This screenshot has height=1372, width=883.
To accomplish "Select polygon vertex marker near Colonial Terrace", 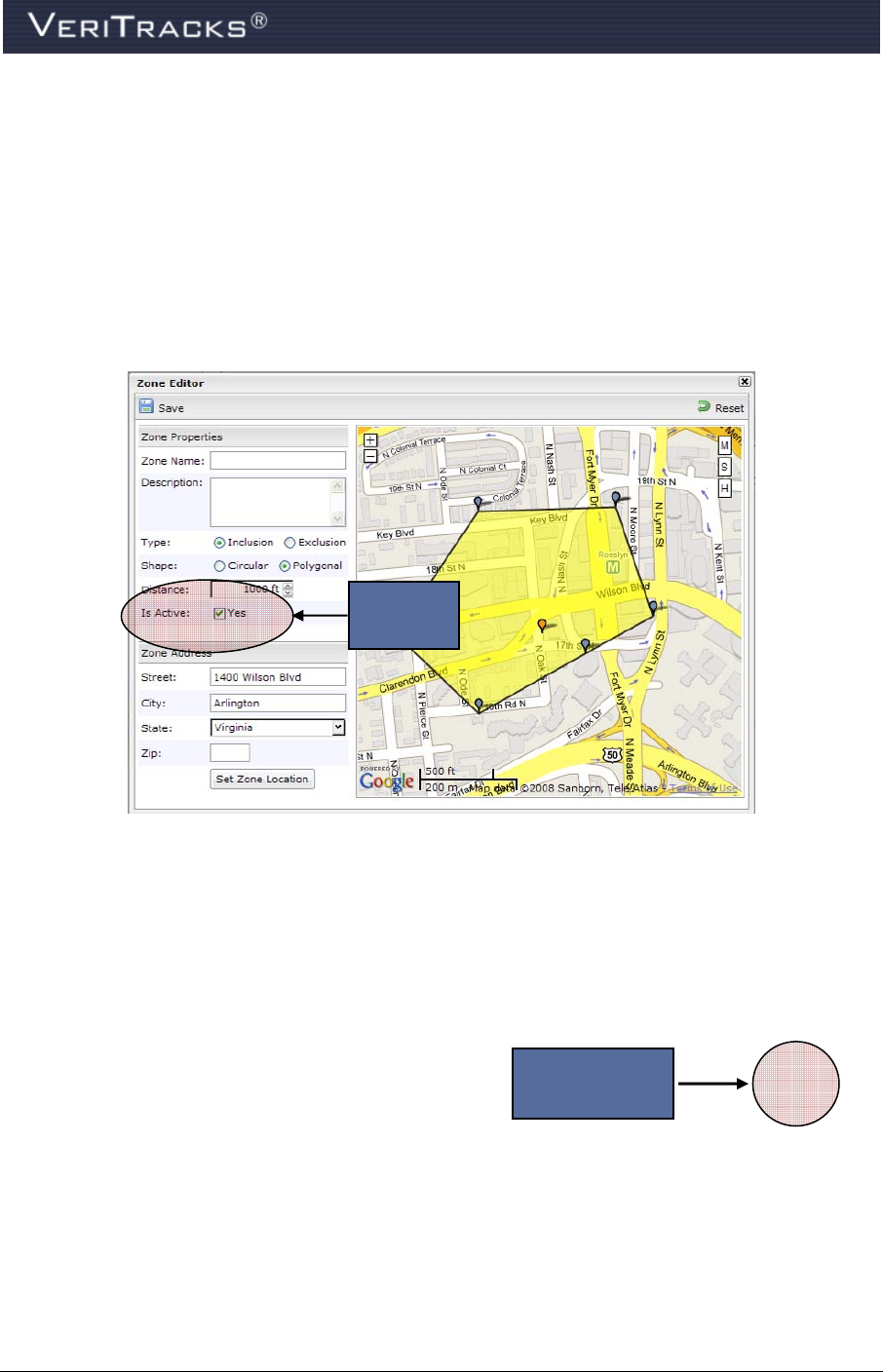I will (478, 502).
